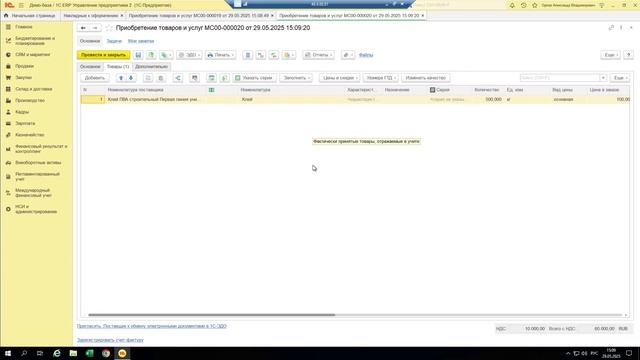This screenshot has height=360, width=640.
Task: Save the document with the floppy disk icon
Action: pyautogui.click(x=138, y=55)
